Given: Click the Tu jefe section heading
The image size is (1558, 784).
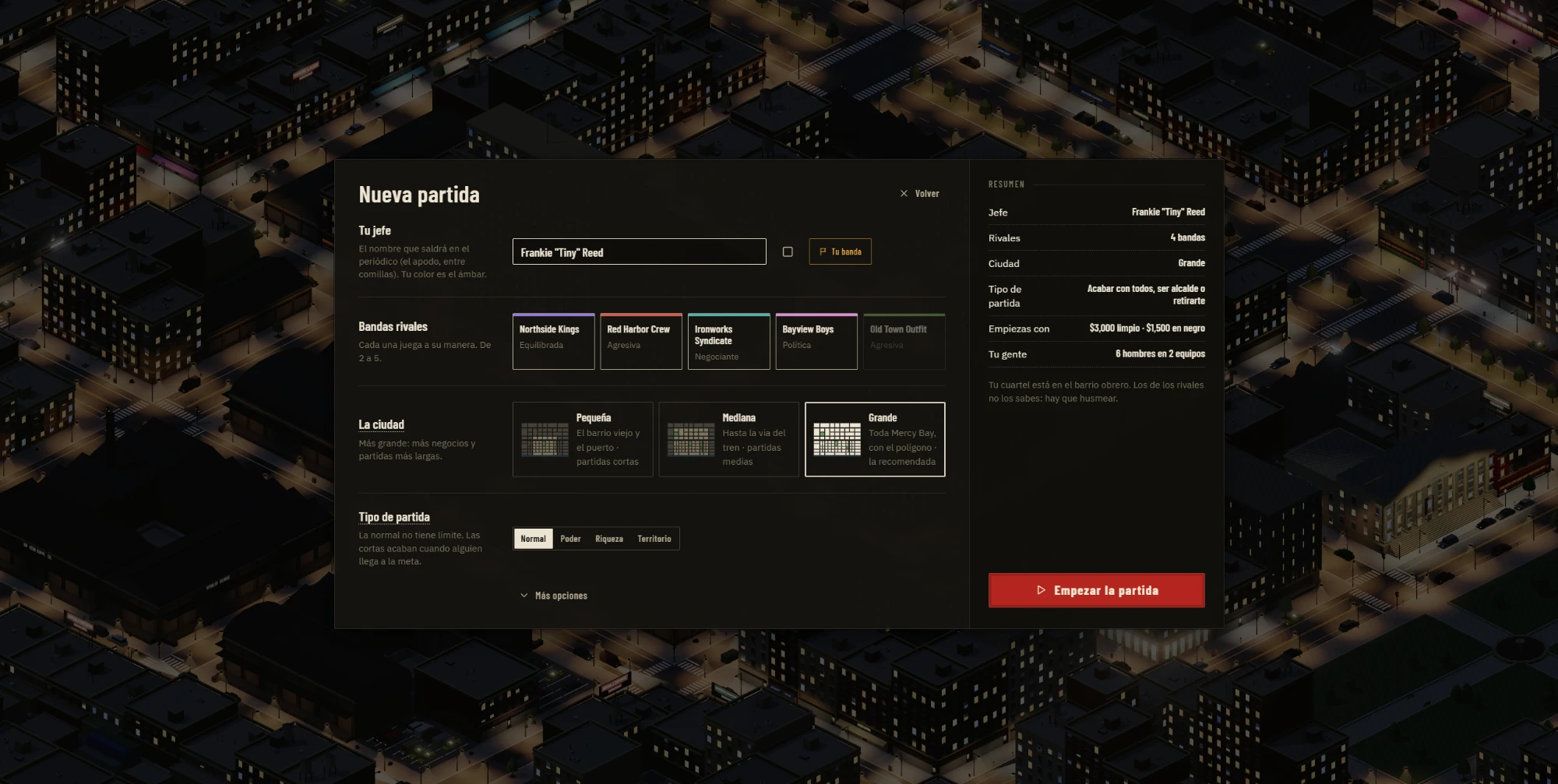Looking at the screenshot, I should [375, 230].
